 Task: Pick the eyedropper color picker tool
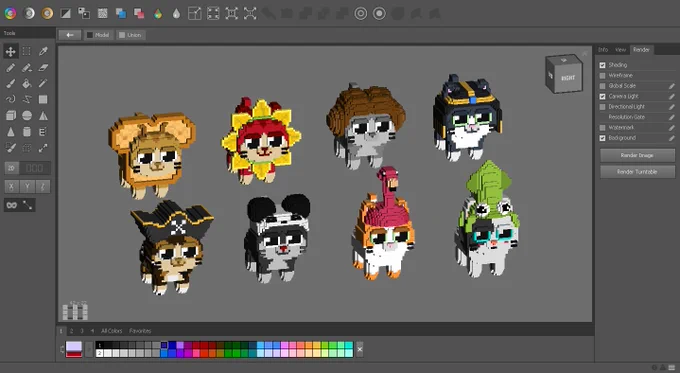(x=43, y=52)
